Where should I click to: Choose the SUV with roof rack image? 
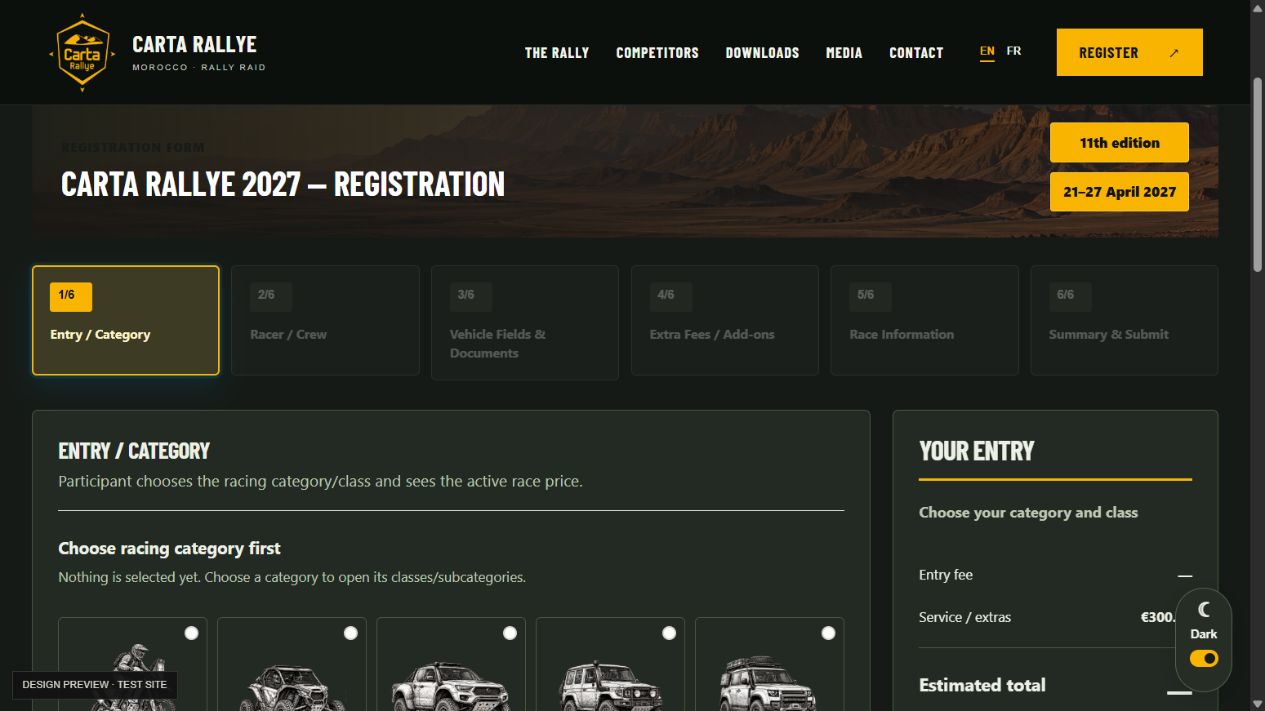pyautogui.click(x=769, y=683)
